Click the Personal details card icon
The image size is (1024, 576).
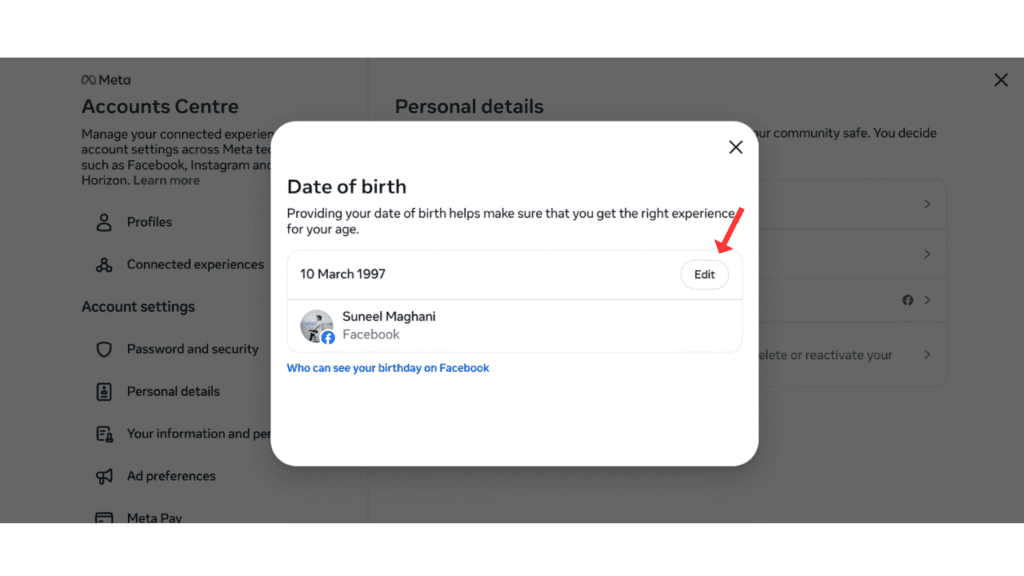(104, 391)
